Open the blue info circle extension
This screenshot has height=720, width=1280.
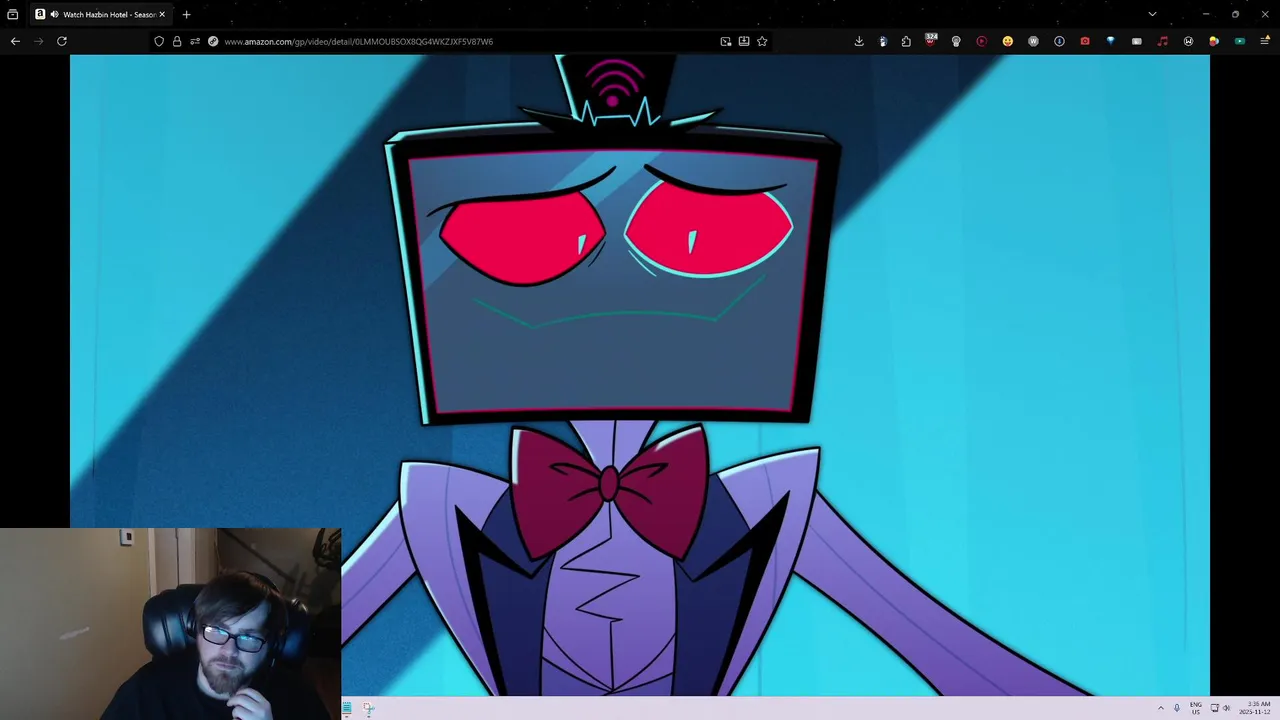pyautogui.click(x=1059, y=41)
